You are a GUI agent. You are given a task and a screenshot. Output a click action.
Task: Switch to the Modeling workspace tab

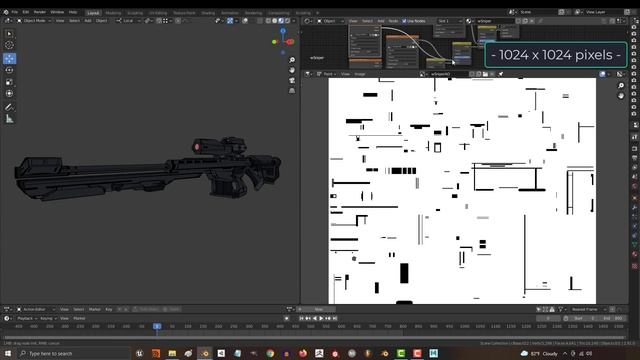tap(113, 13)
